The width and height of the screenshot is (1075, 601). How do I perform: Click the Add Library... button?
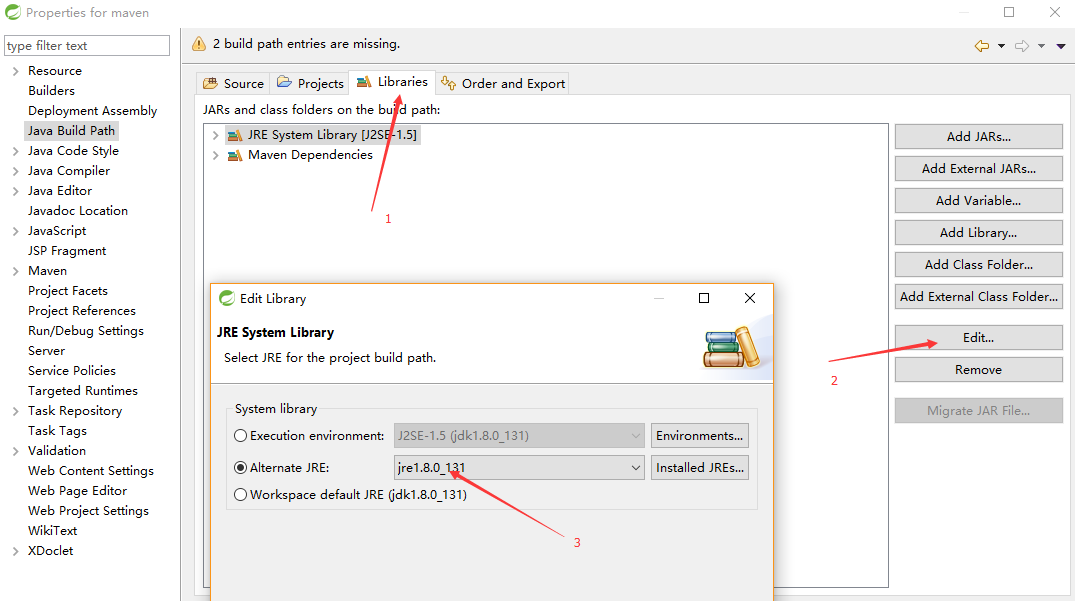pos(978,233)
